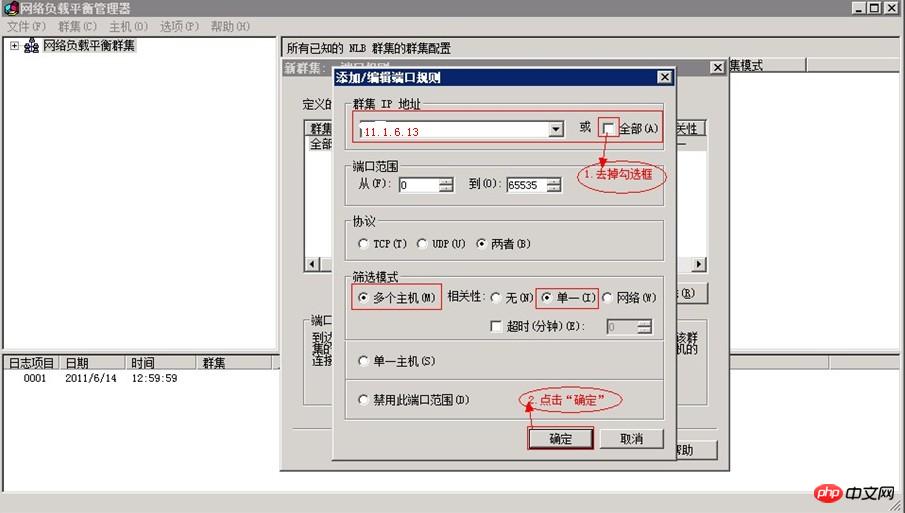
Task: Adjust the 从(F) port spinner arrows
Action: pos(446,185)
